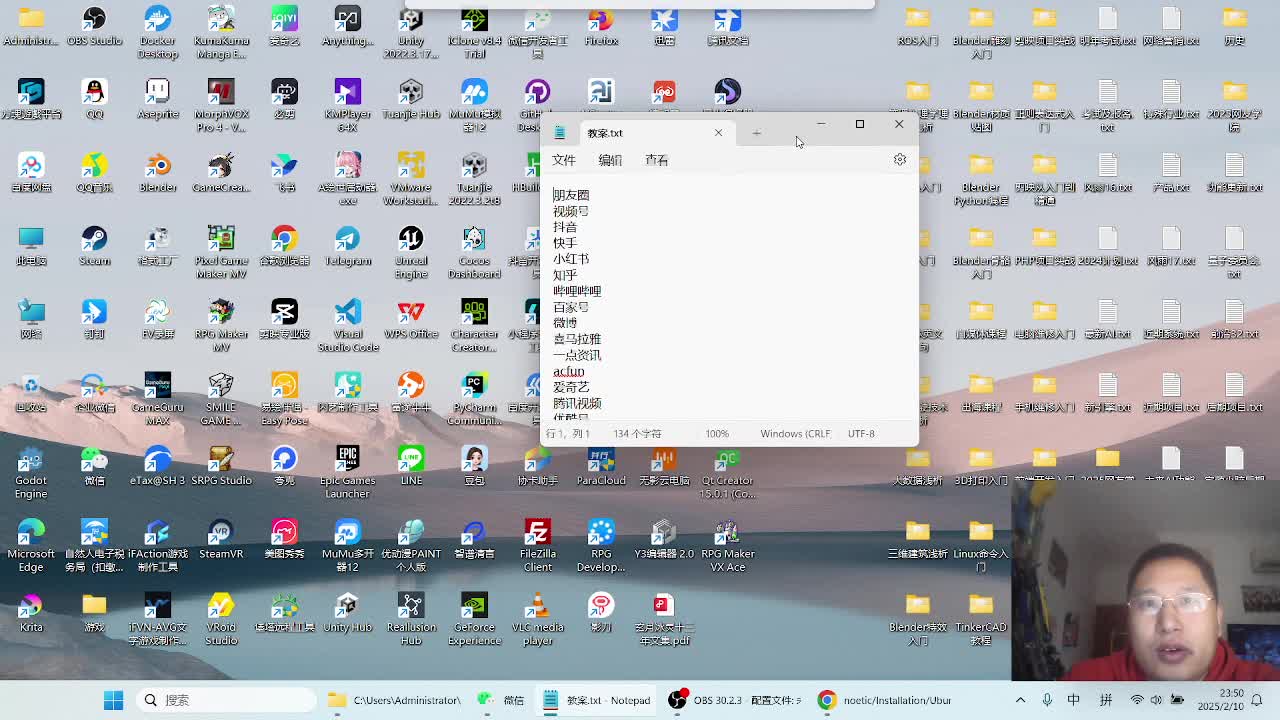
Task: Open Notepad settings gear
Action: coord(900,160)
